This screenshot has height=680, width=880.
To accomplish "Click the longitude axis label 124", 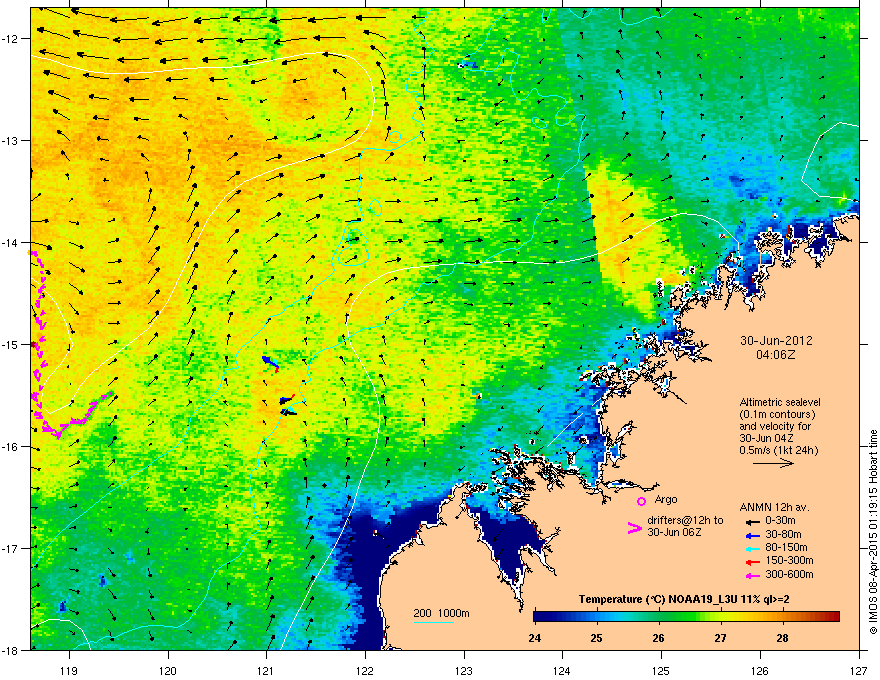I will point(562,670).
